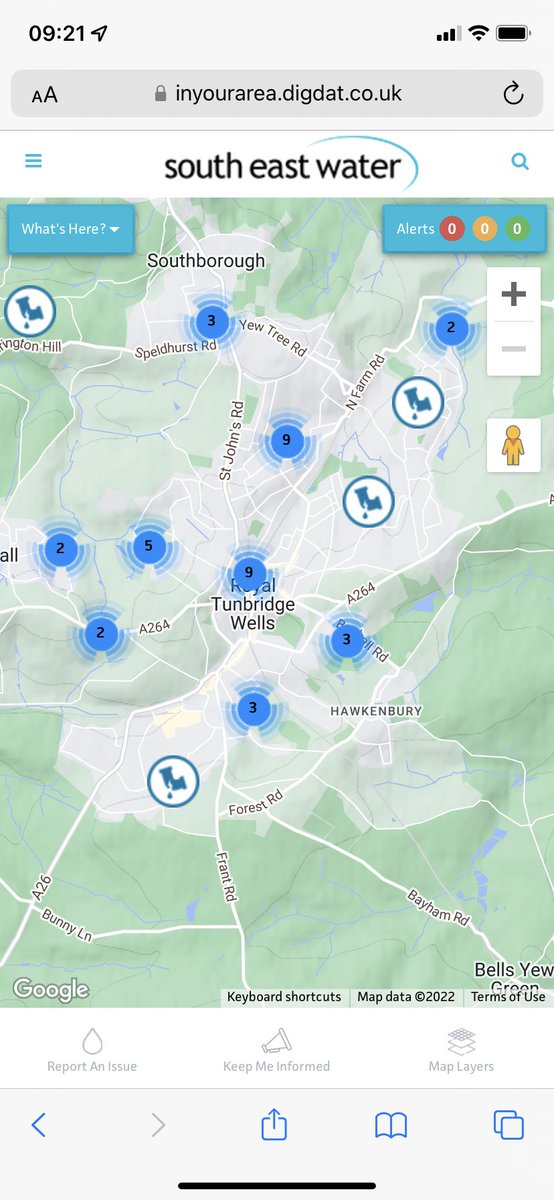Click the orange alerts count badge
This screenshot has width=554, height=1200.
pyautogui.click(x=484, y=229)
